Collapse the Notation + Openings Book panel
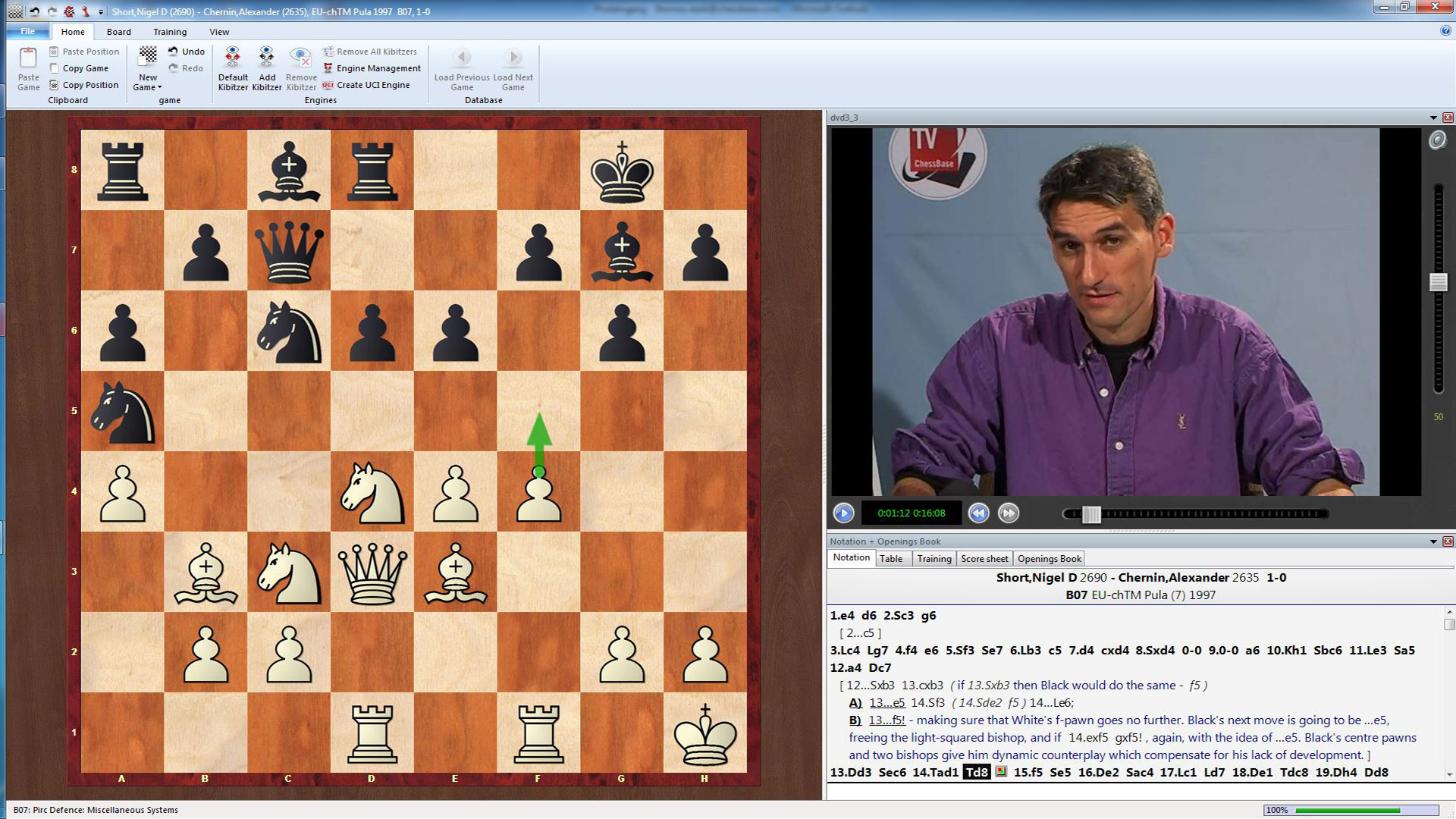This screenshot has width=1456, height=819. pos(1432,541)
